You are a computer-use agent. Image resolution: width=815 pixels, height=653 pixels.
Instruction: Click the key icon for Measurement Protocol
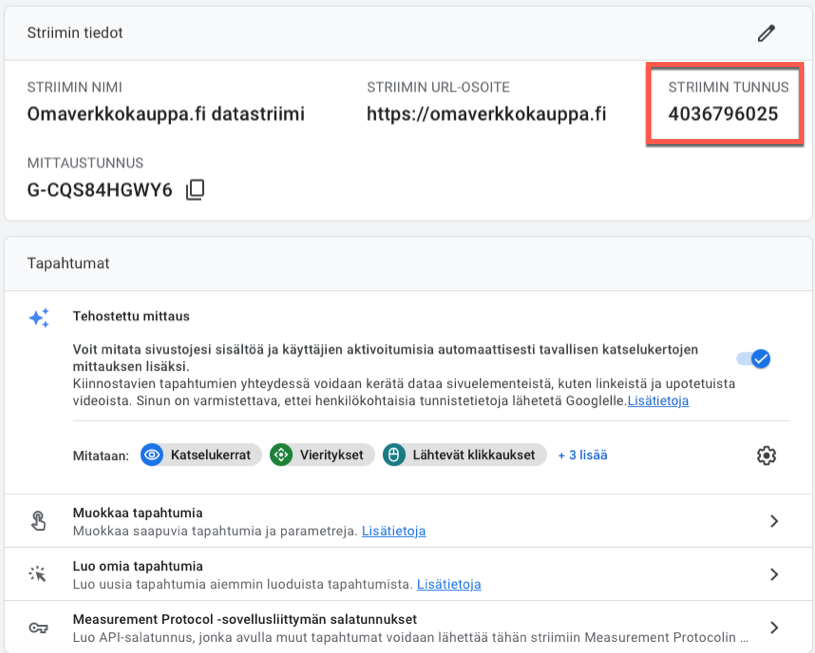tap(39, 628)
